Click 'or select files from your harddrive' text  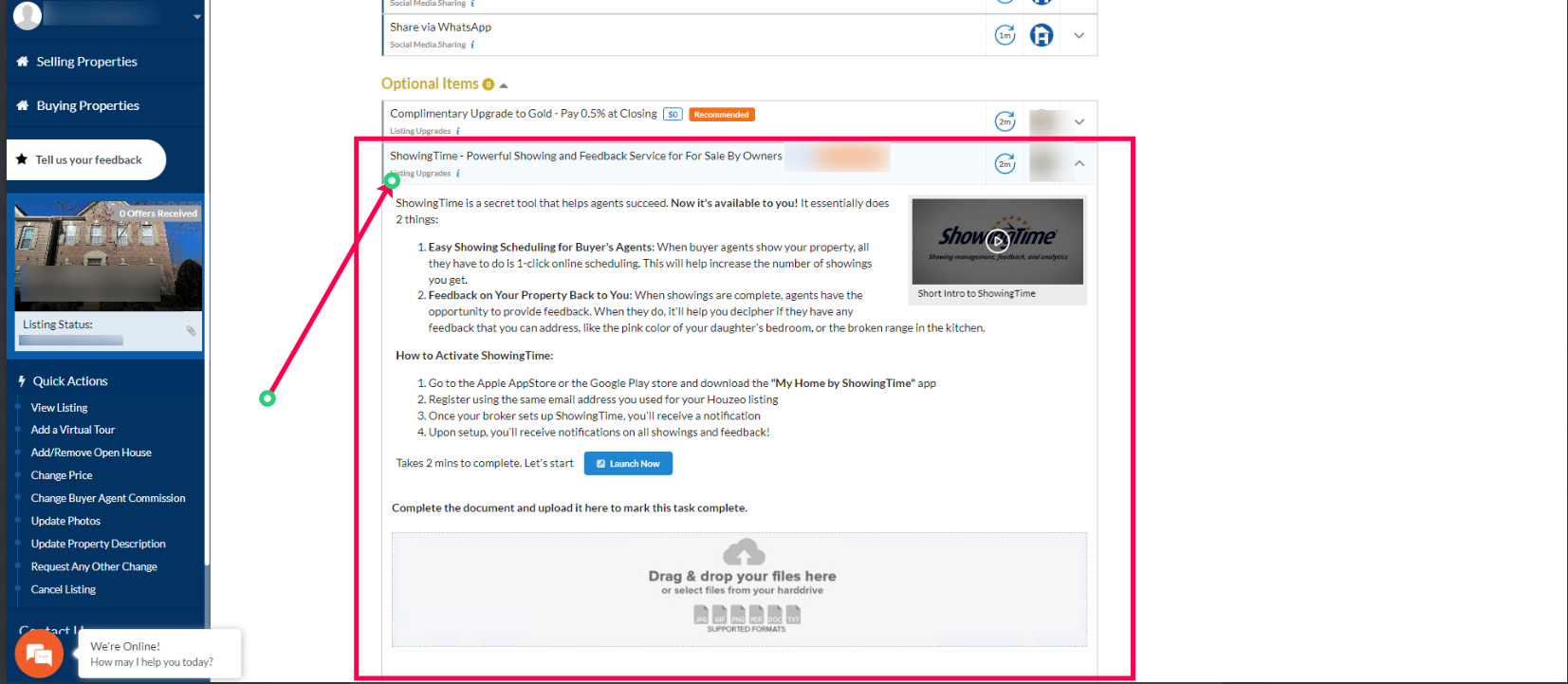[x=742, y=590]
